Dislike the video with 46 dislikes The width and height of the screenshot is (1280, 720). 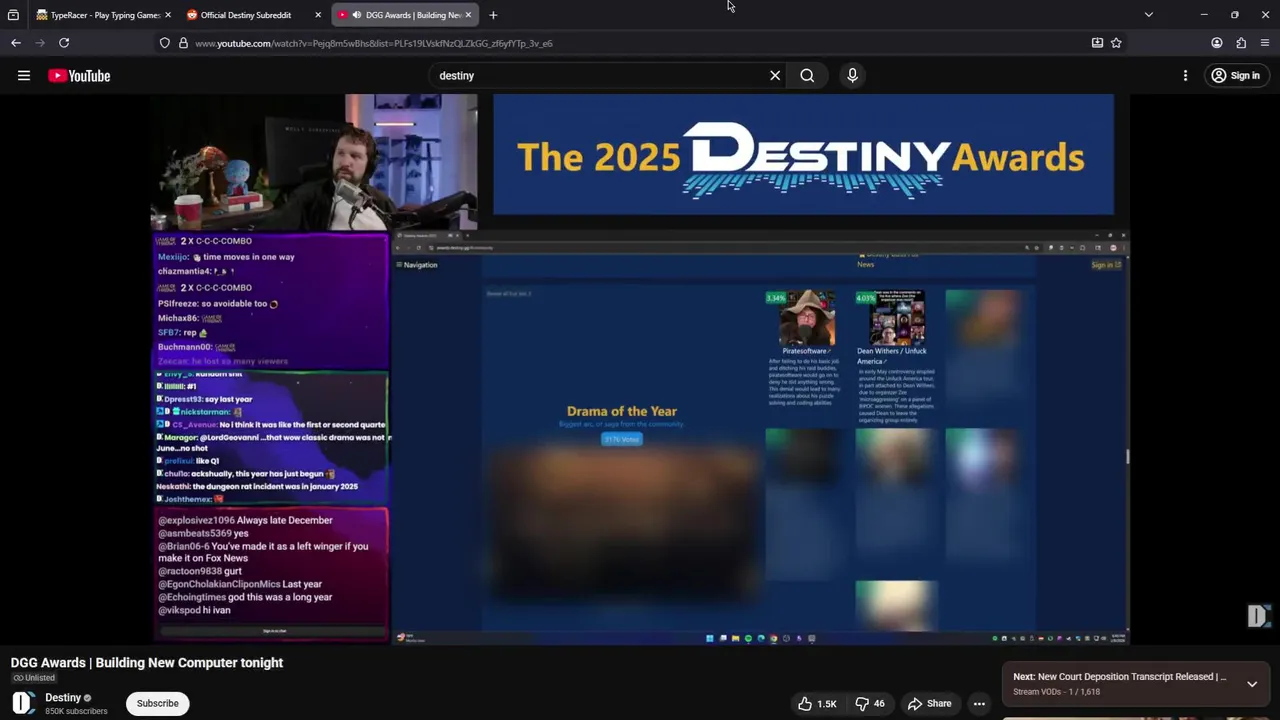point(870,704)
